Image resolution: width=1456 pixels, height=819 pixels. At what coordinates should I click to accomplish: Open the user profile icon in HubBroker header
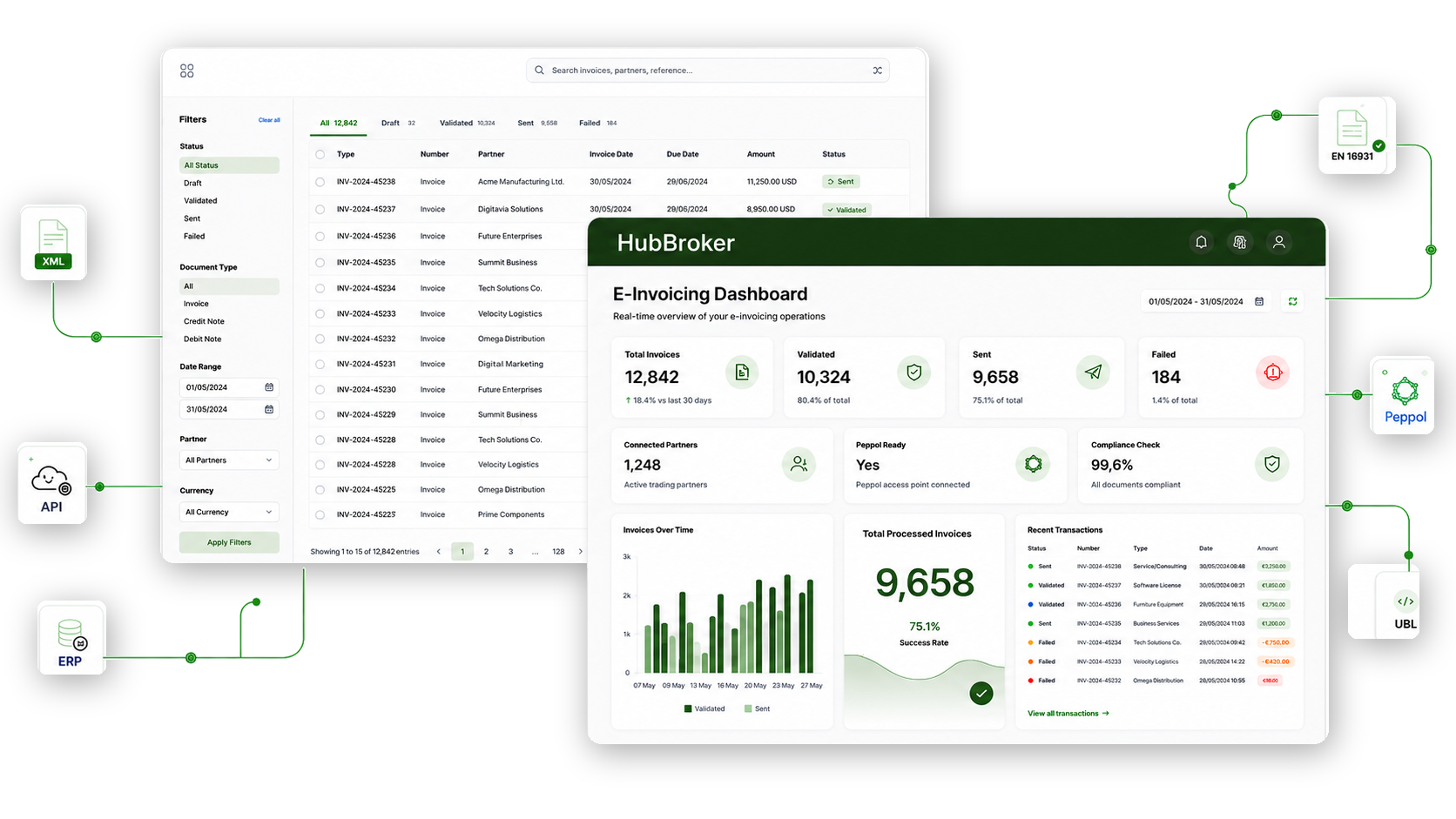pyautogui.click(x=1279, y=242)
